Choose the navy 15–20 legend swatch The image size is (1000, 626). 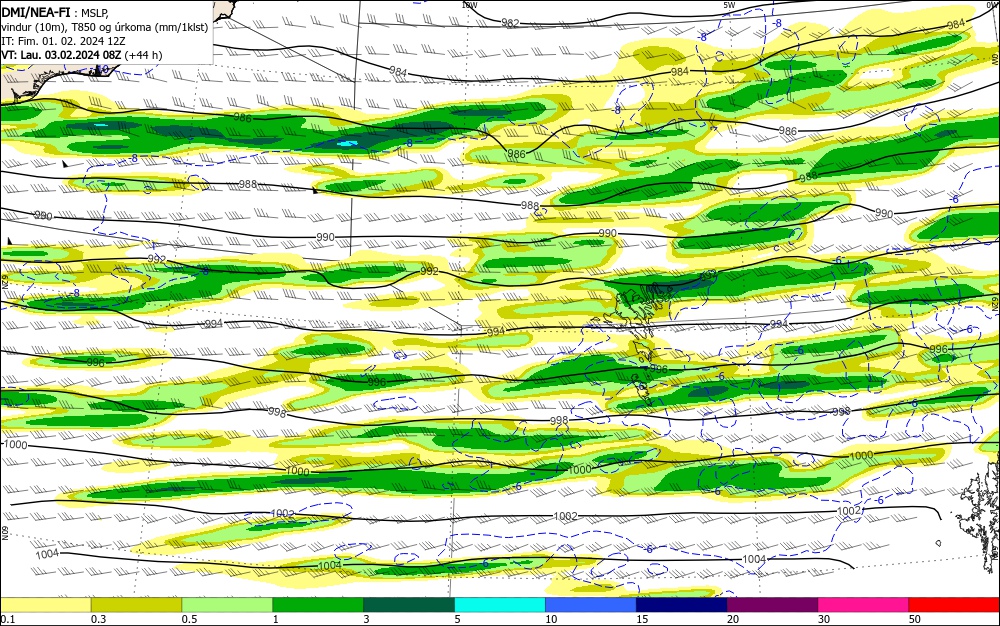pyautogui.click(x=682, y=605)
